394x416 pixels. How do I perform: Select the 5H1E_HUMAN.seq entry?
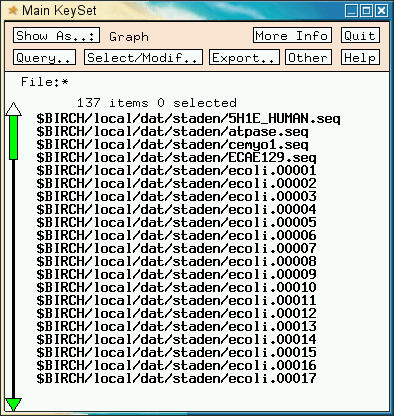point(188,119)
